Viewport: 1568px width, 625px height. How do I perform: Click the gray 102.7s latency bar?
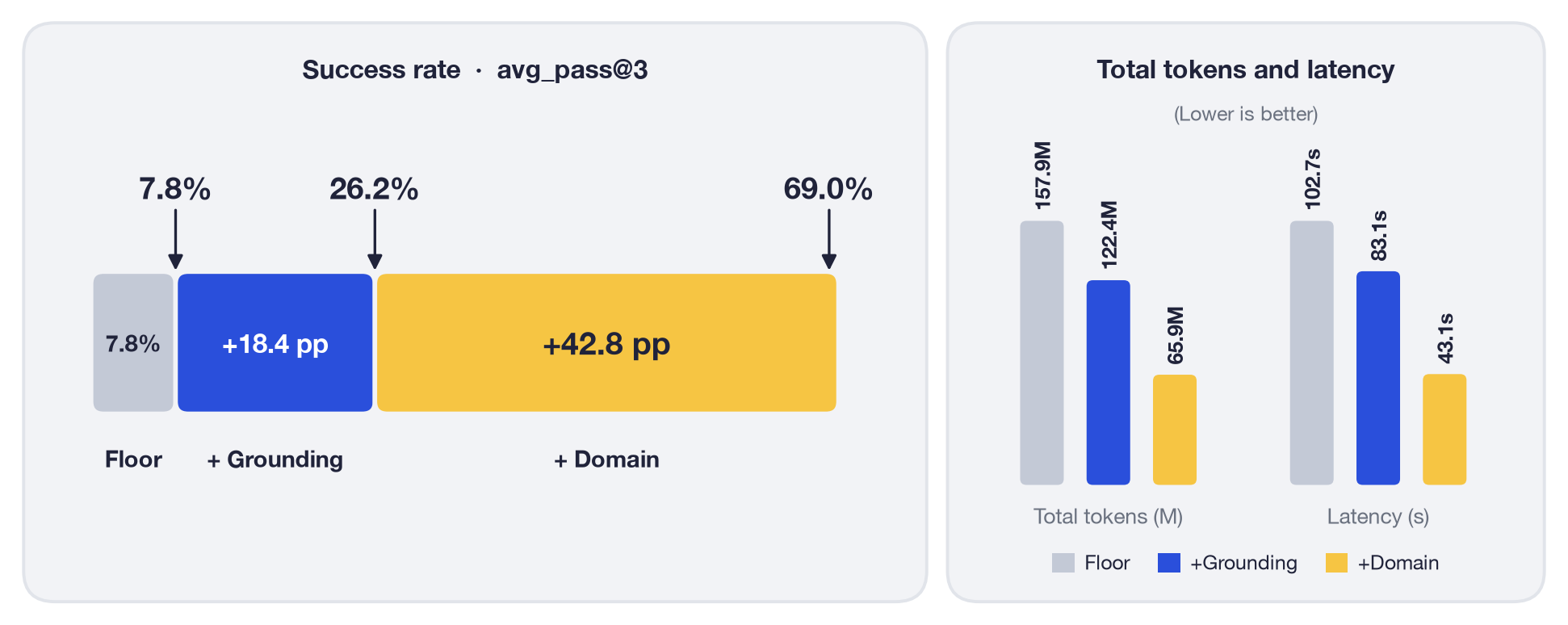1311,353
